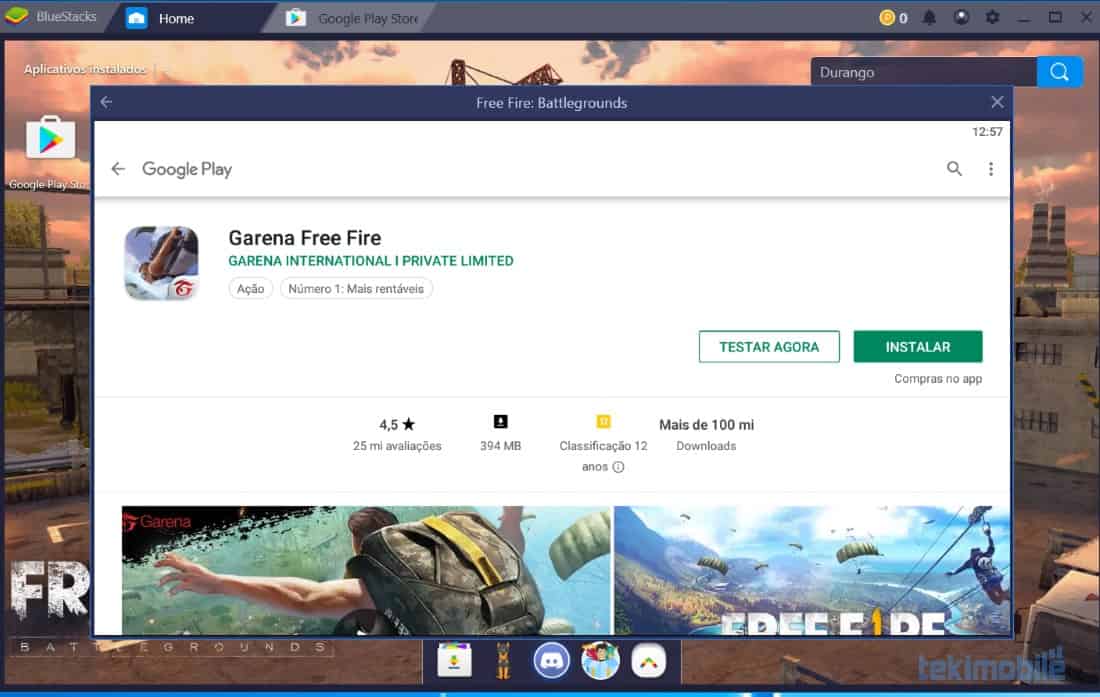The image size is (1100, 697).
Task: Close the Free Fire: Battlegrounds popup
Action: pos(997,102)
